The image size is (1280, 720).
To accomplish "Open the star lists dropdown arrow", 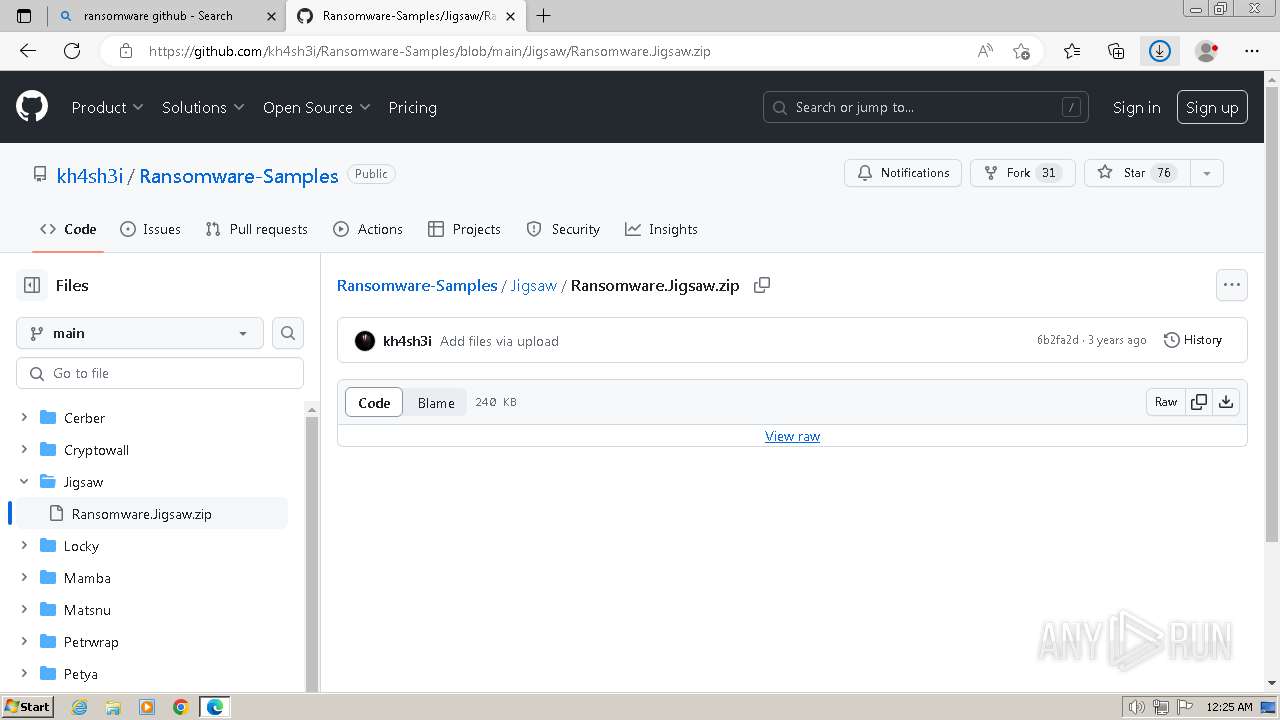I will click(x=1207, y=173).
